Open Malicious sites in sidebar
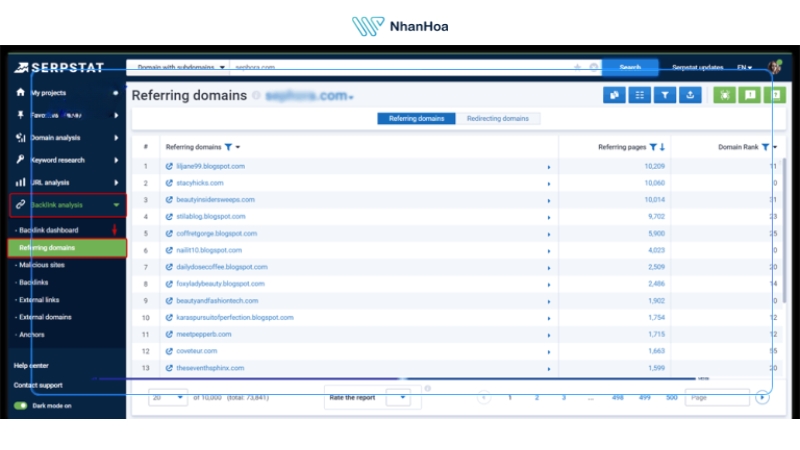800x450 pixels. (42, 265)
